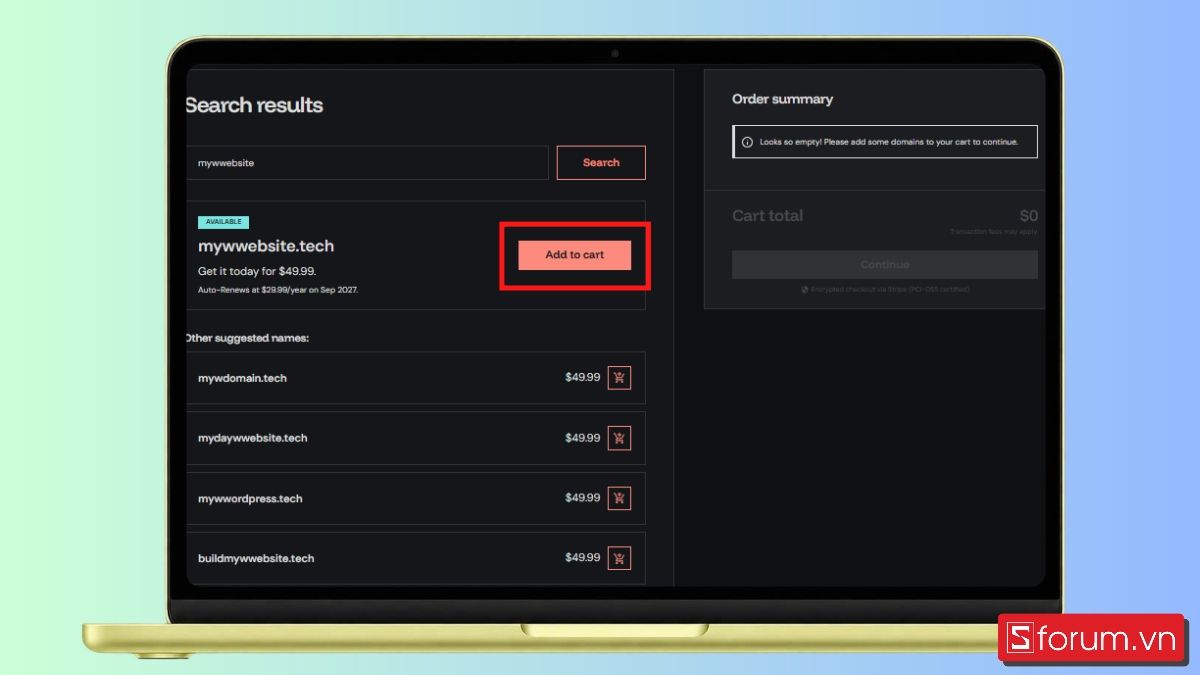Select the mywwordpress.tech suggestion name
Screen dimensions: 1200x675
point(250,498)
